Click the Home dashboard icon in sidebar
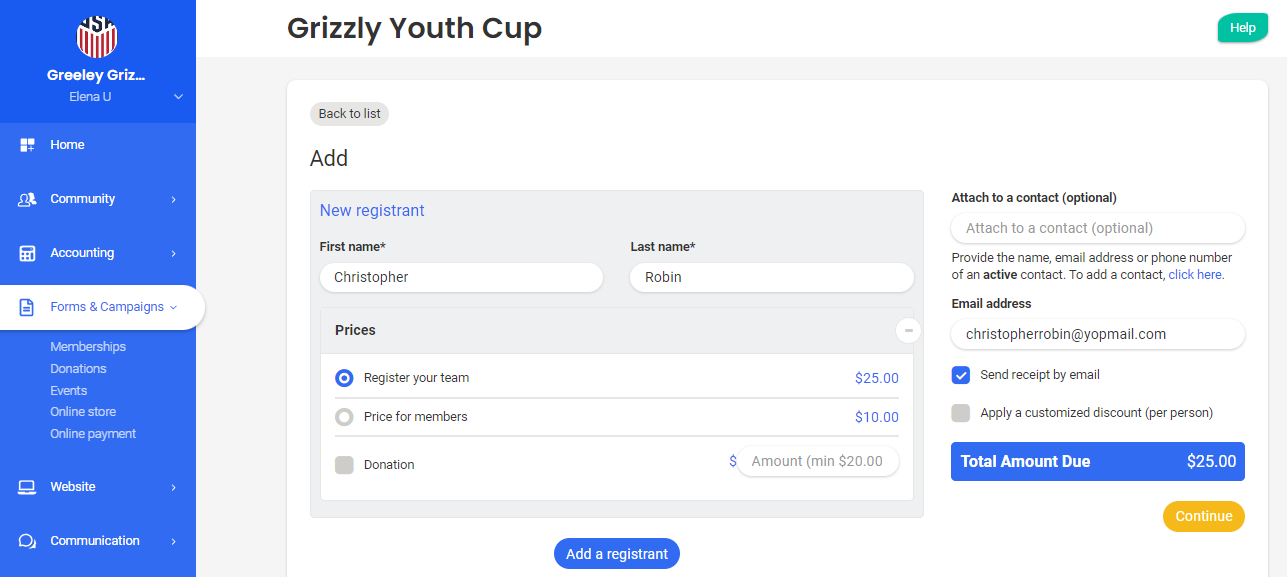Image resolution: width=1287 pixels, height=577 pixels. click(28, 145)
